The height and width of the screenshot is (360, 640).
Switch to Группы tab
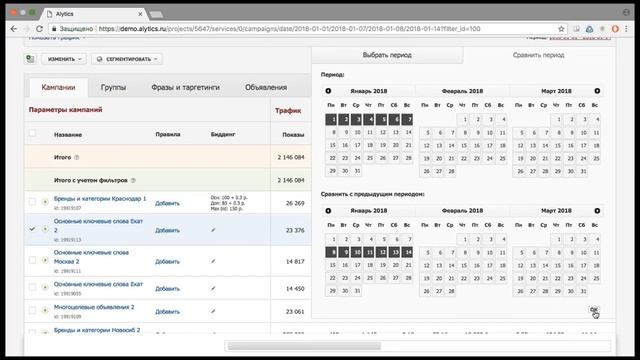pos(113,87)
